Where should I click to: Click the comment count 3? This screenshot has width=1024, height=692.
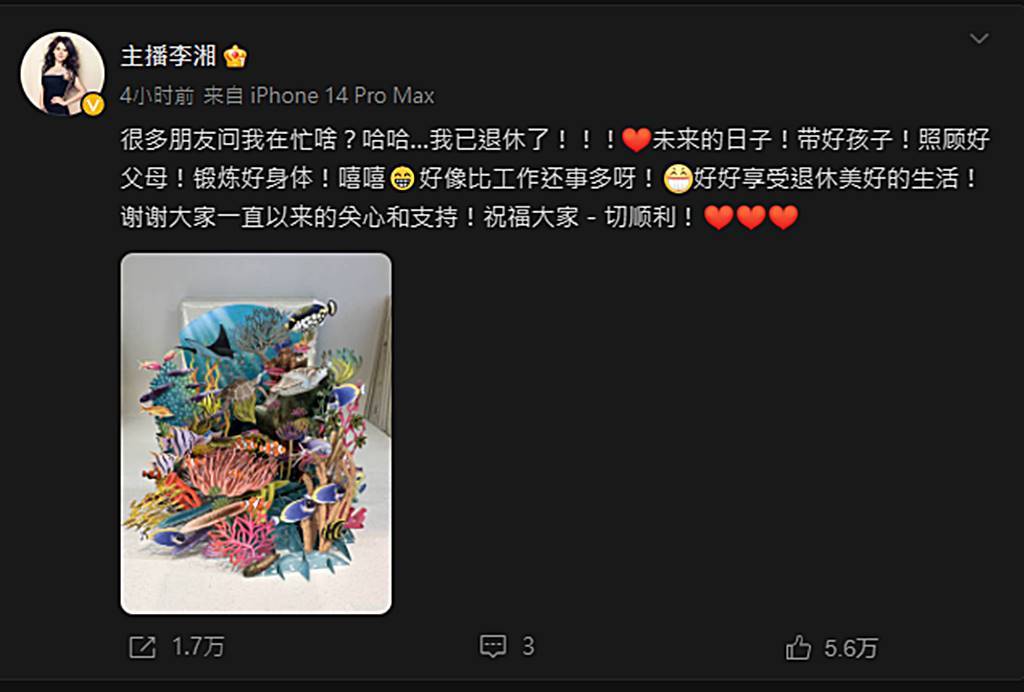(528, 646)
